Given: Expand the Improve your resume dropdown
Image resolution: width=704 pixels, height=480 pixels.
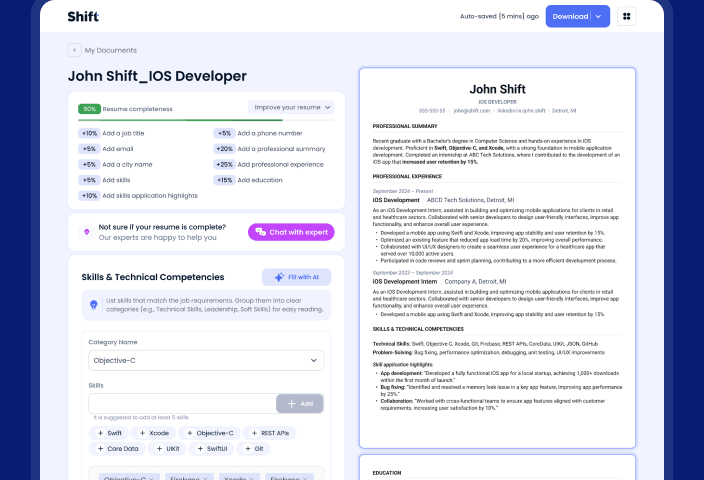Looking at the screenshot, I should (x=291, y=107).
